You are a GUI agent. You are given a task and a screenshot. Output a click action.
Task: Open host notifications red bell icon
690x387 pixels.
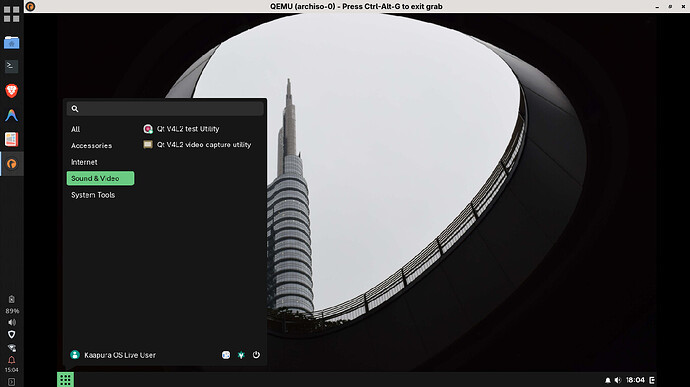click(11, 360)
